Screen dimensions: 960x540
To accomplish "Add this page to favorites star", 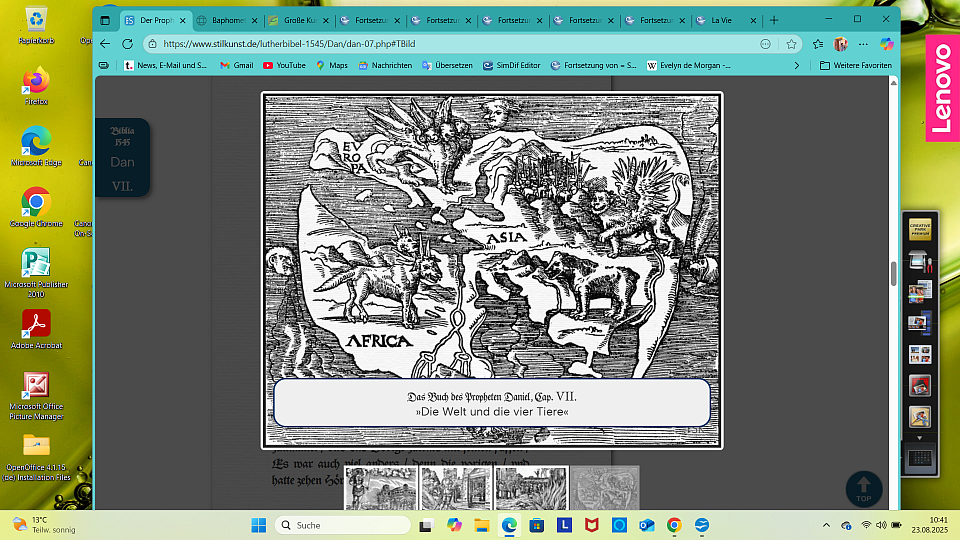I will tap(791, 44).
